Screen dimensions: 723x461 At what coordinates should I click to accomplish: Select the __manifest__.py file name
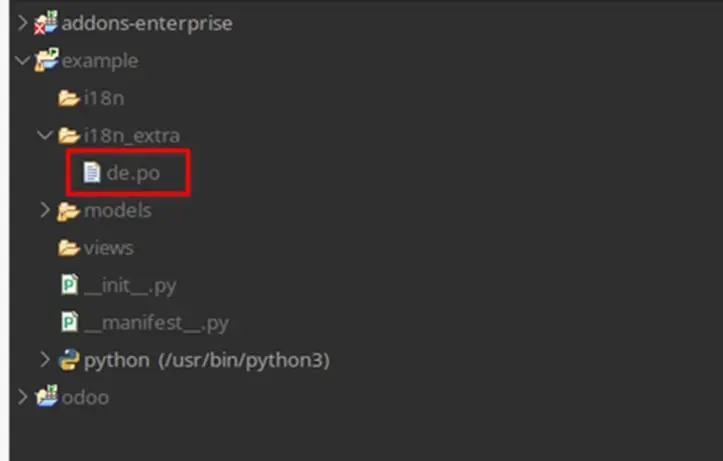(x=157, y=323)
